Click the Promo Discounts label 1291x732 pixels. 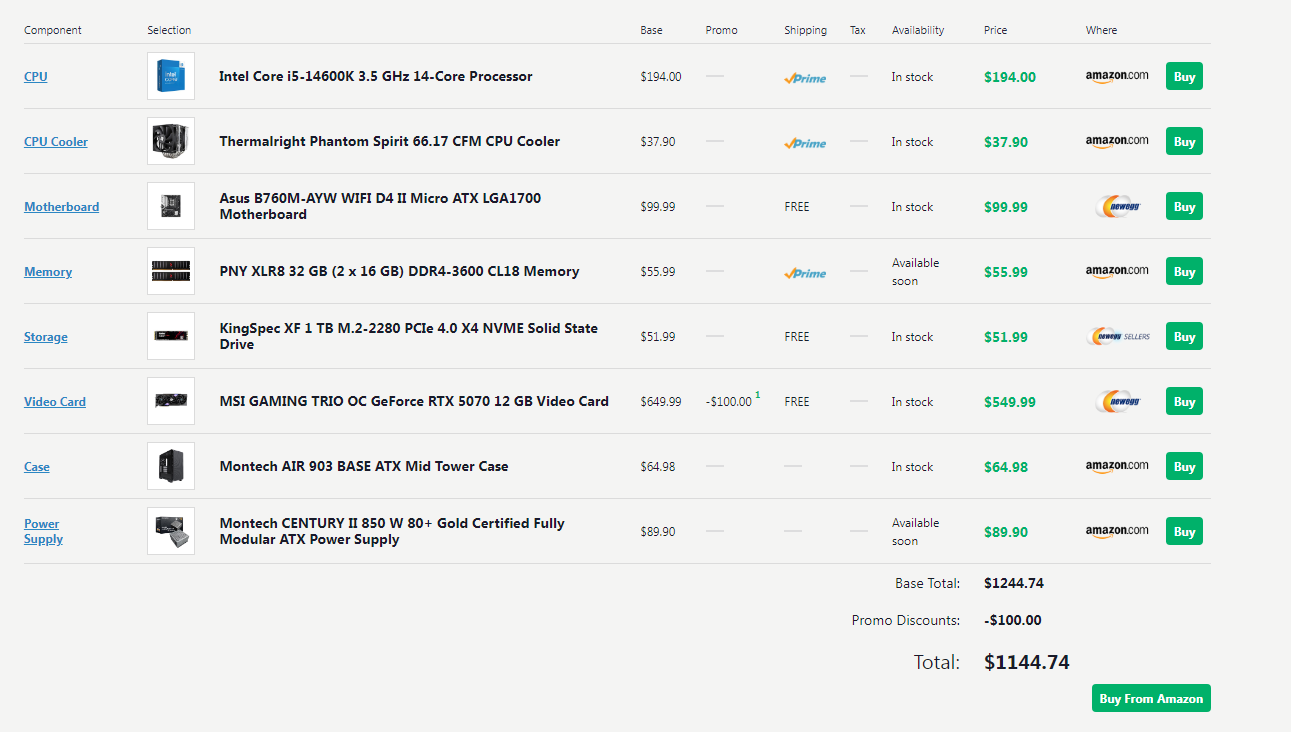point(906,620)
